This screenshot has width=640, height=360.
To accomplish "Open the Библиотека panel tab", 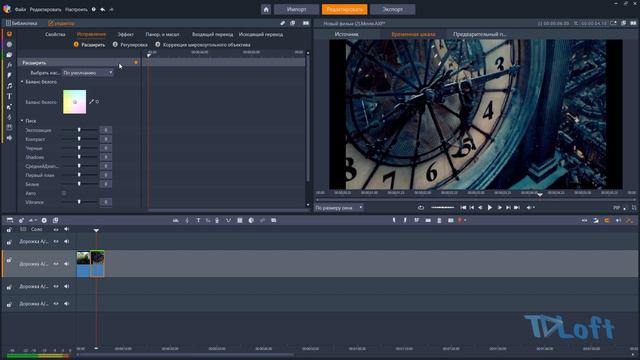I will [22, 23].
